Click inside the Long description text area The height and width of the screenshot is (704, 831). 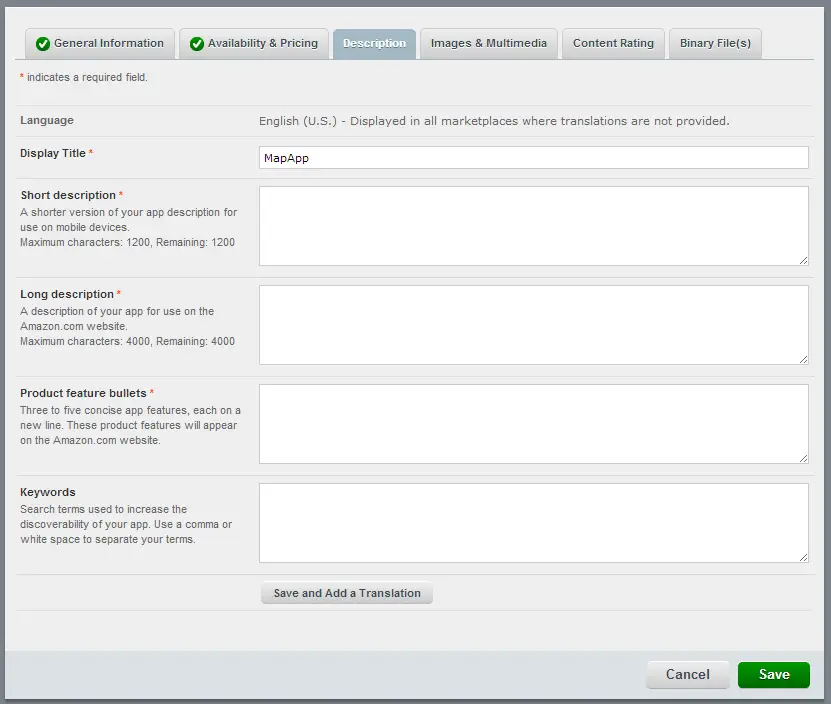[533, 325]
